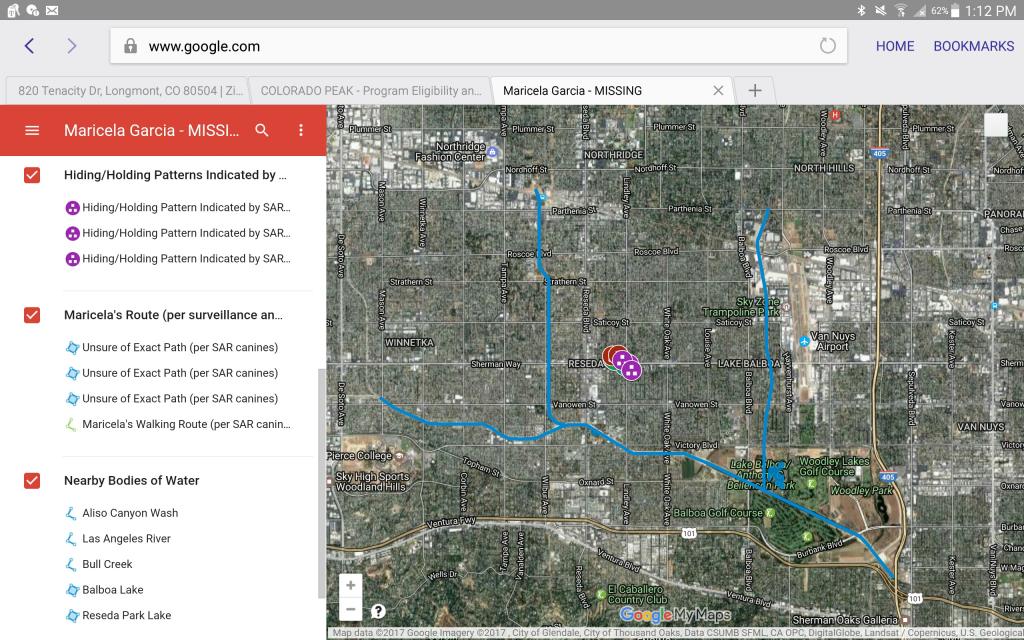
Task: Zoom in on the map
Action: [x=350, y=585]
